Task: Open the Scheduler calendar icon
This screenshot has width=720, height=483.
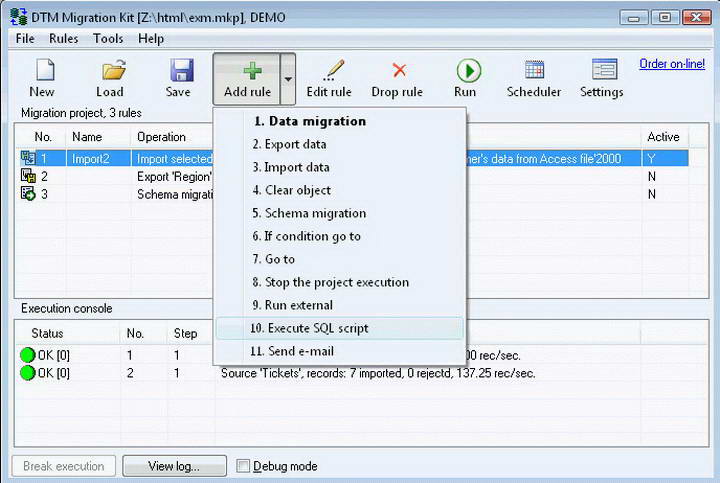Action: (534, 70)
